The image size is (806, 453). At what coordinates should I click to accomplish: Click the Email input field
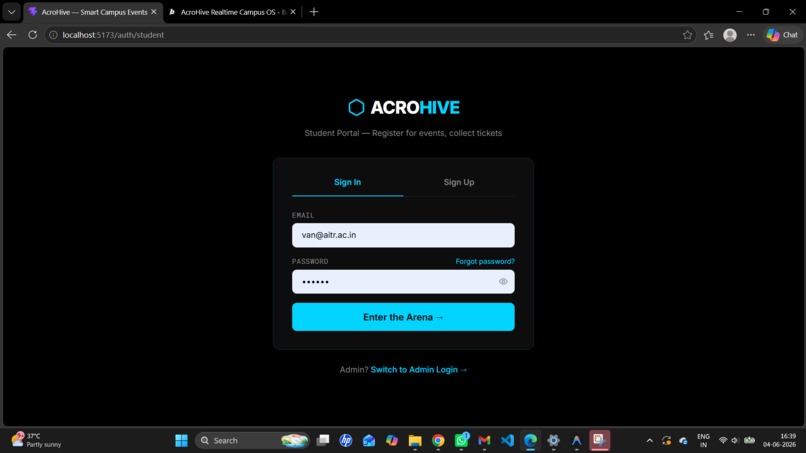[x=403, y=235]
